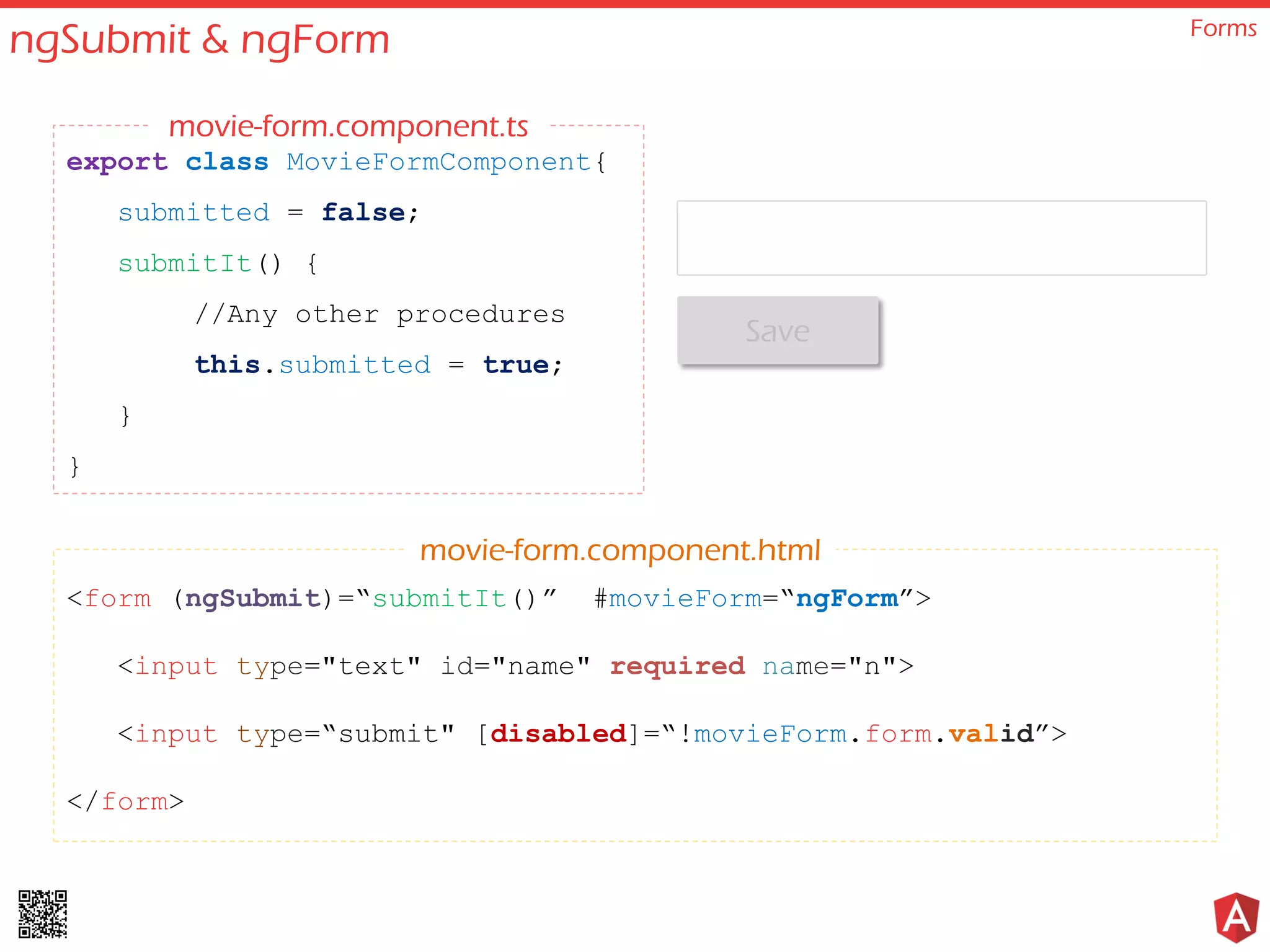Screen dimensions: 1270x952
Task: Click the 'movie-form.component.html' file name
Action: click(x=620, y=550)
